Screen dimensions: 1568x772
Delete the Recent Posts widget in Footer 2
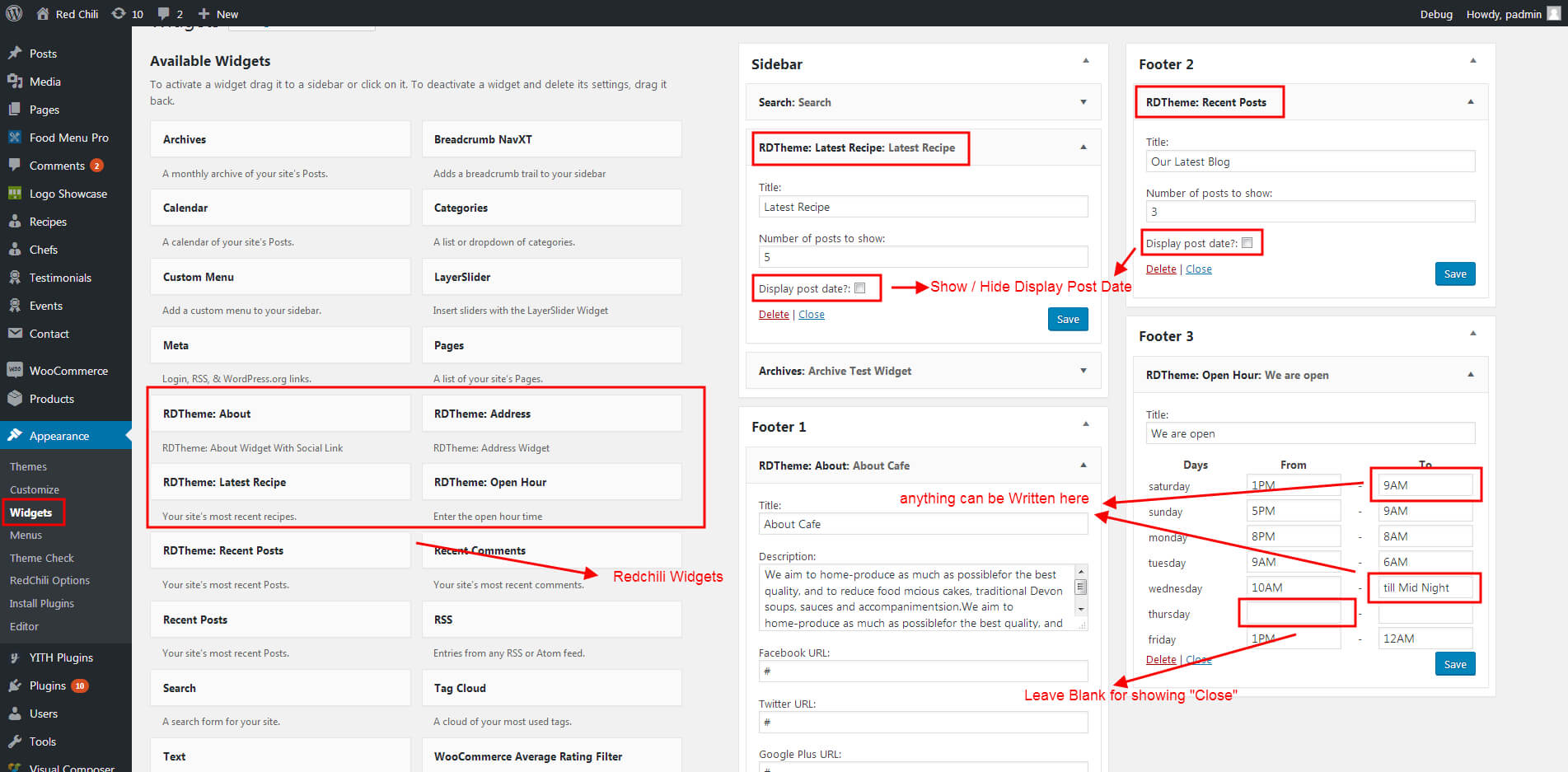(1161, 269)
